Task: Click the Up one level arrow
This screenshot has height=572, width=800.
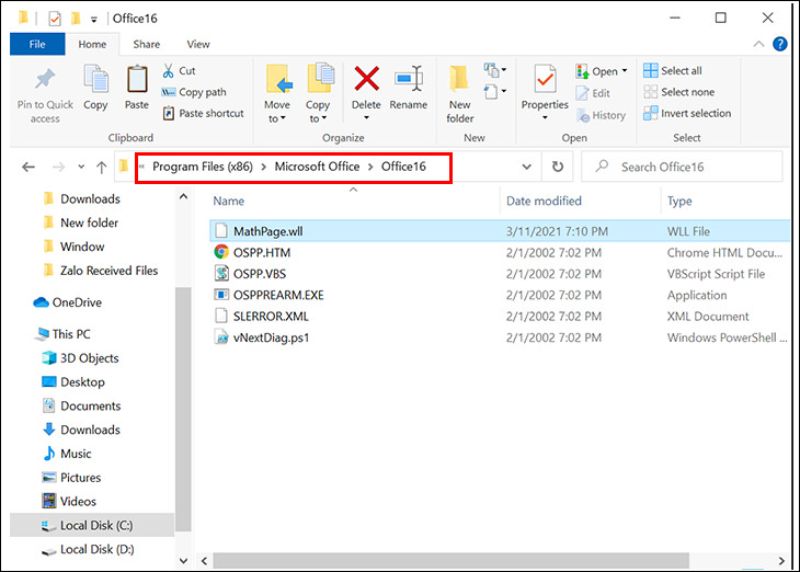Action: coord(102,167)
